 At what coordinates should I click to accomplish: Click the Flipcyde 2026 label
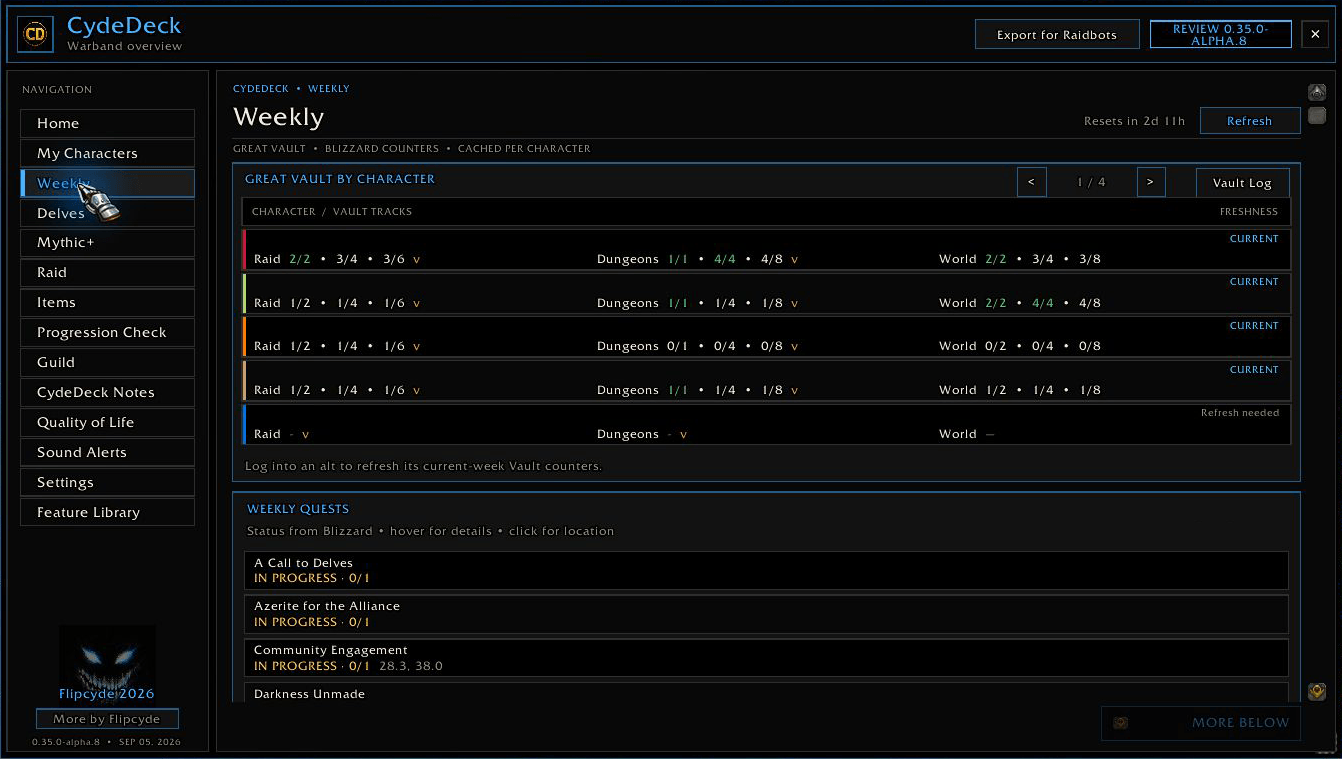(107, 694)
